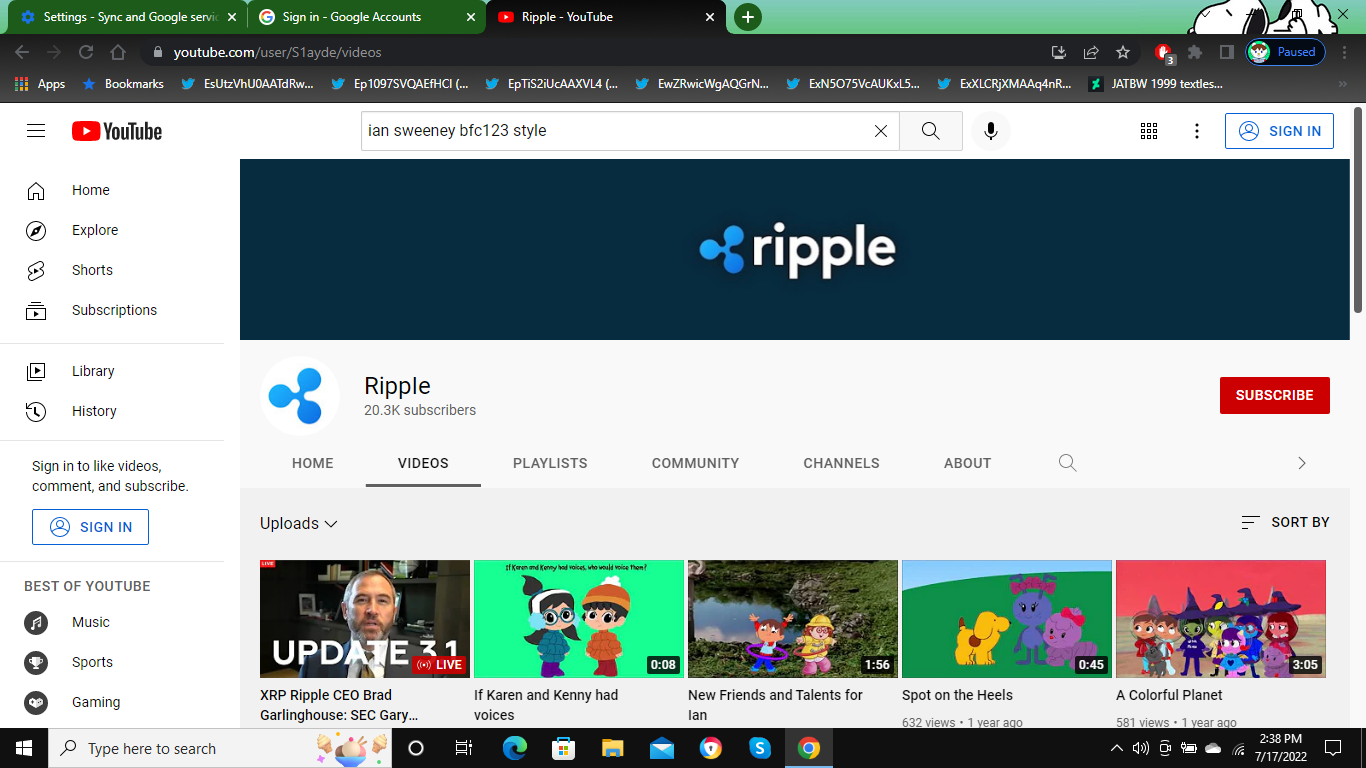Click the sidebar Sign In button
The image size is (1366, 768).
[90, 527]
